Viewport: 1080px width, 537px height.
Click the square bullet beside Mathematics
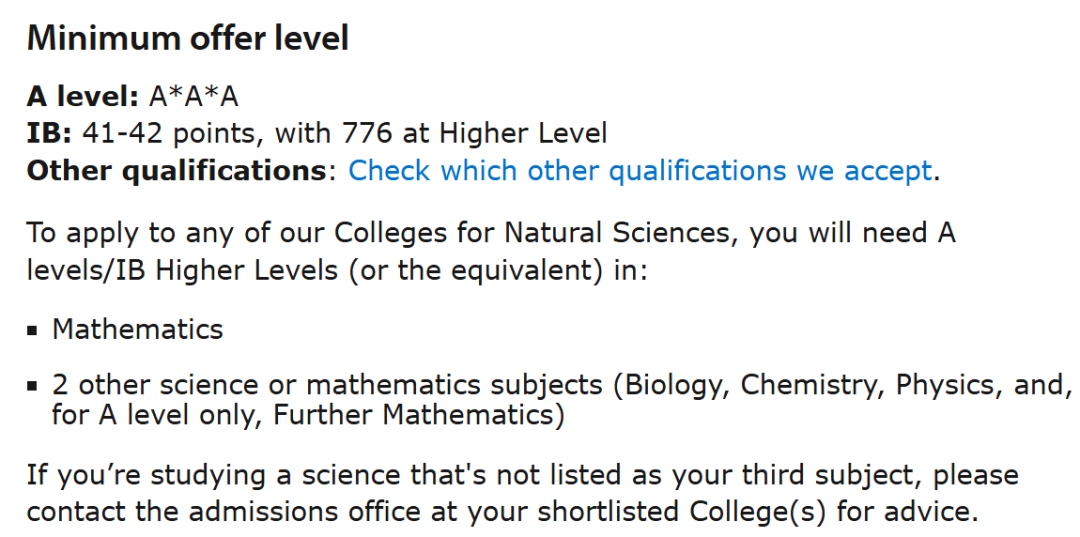(32, 329)
